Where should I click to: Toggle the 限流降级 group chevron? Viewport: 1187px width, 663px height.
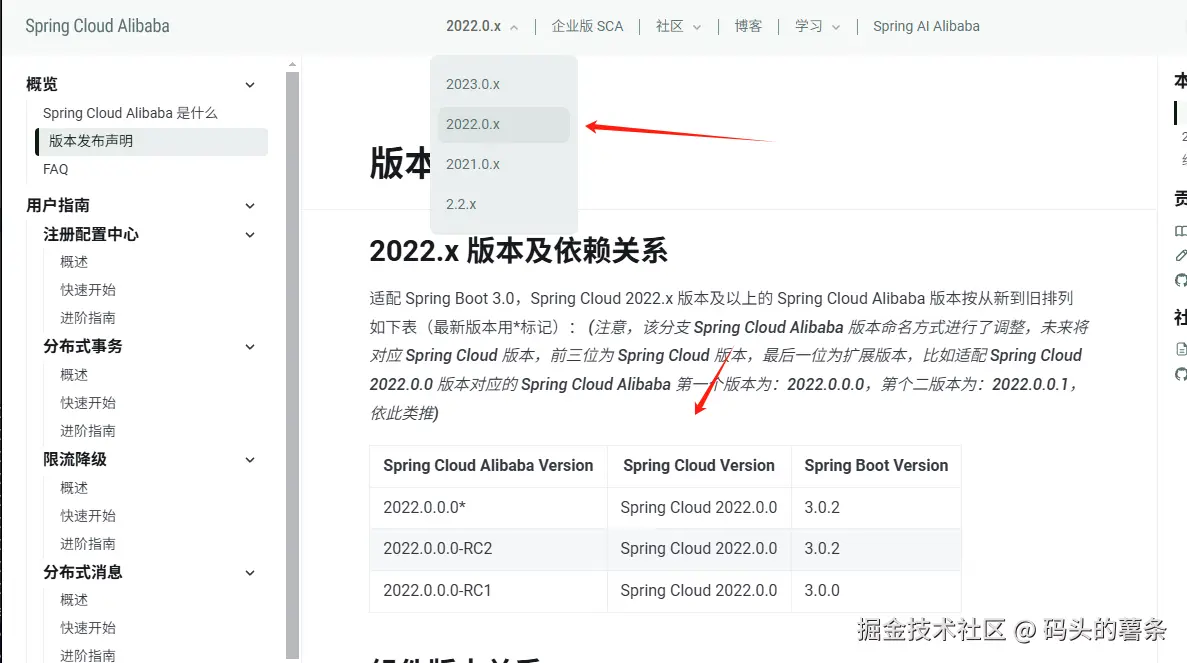click(250, 459)
